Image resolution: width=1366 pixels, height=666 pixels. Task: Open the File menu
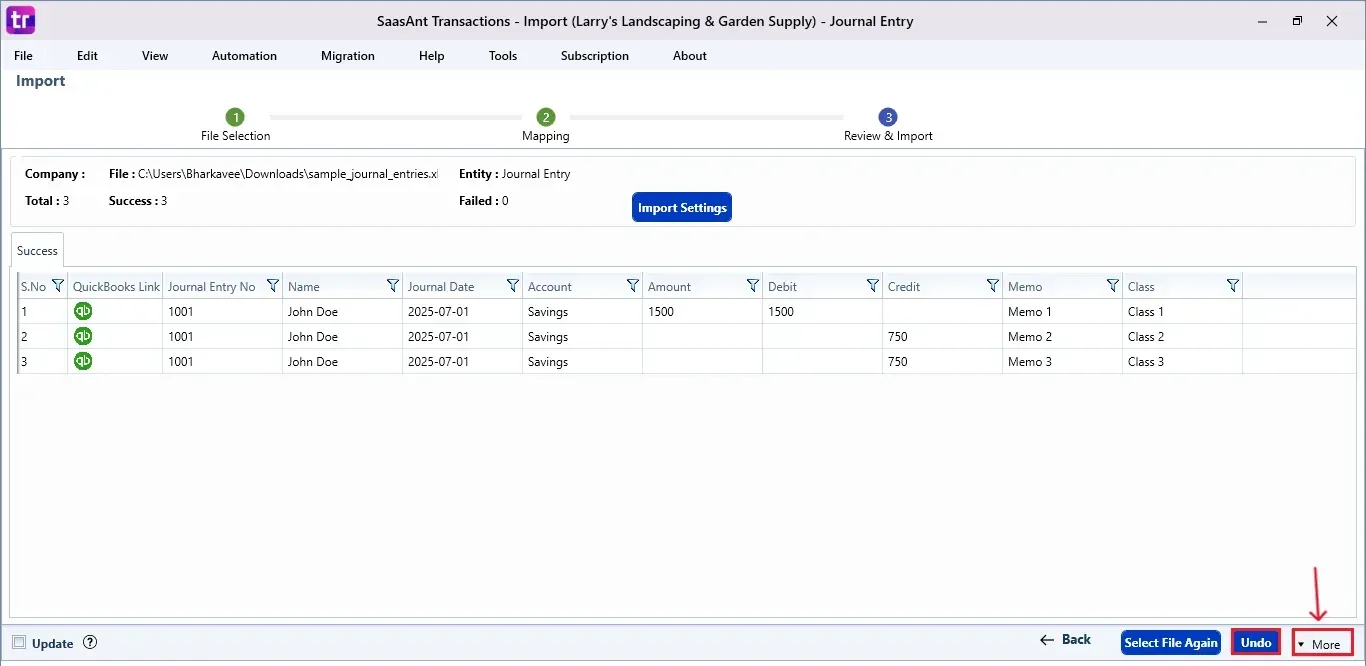coord(23,56)
